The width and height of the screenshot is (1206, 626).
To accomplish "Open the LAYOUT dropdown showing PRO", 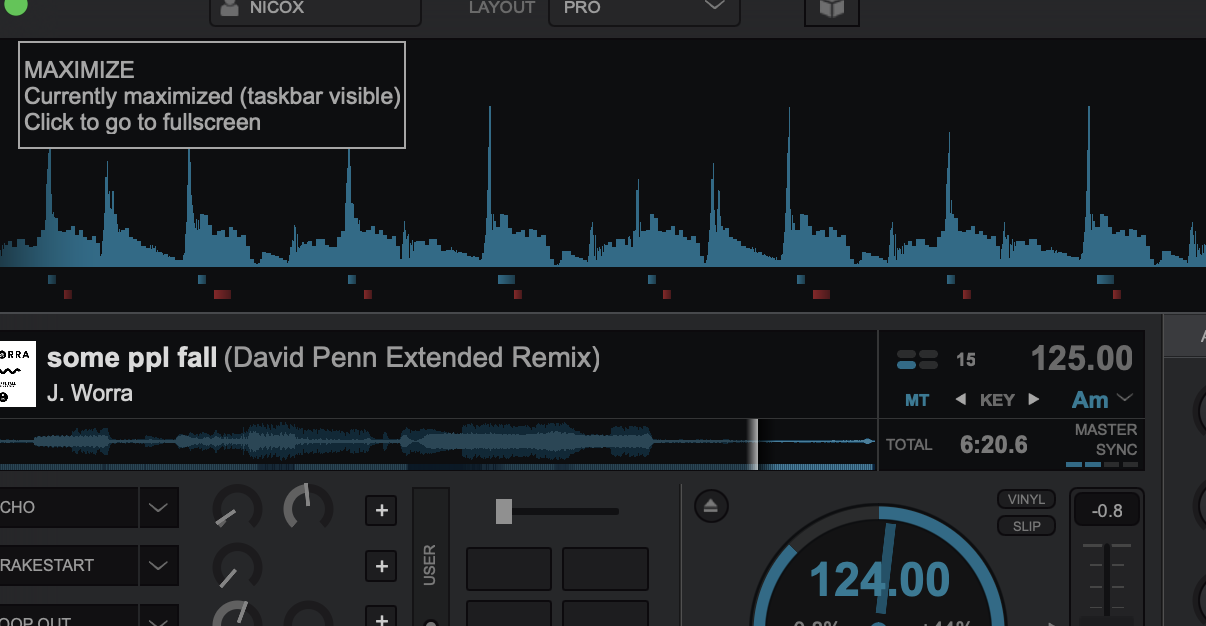I will 643,9.
